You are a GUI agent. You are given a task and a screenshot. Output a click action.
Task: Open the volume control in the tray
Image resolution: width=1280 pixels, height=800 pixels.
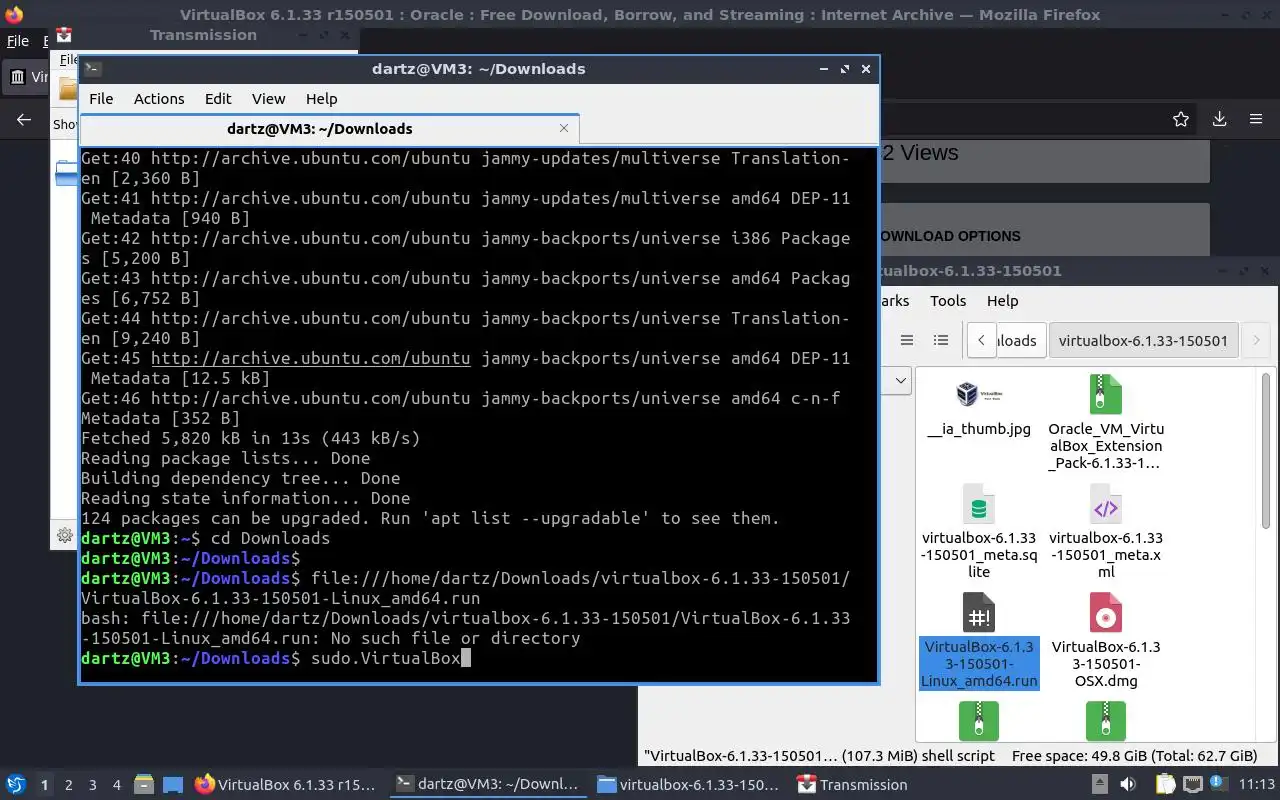[x=1129, y=785]
